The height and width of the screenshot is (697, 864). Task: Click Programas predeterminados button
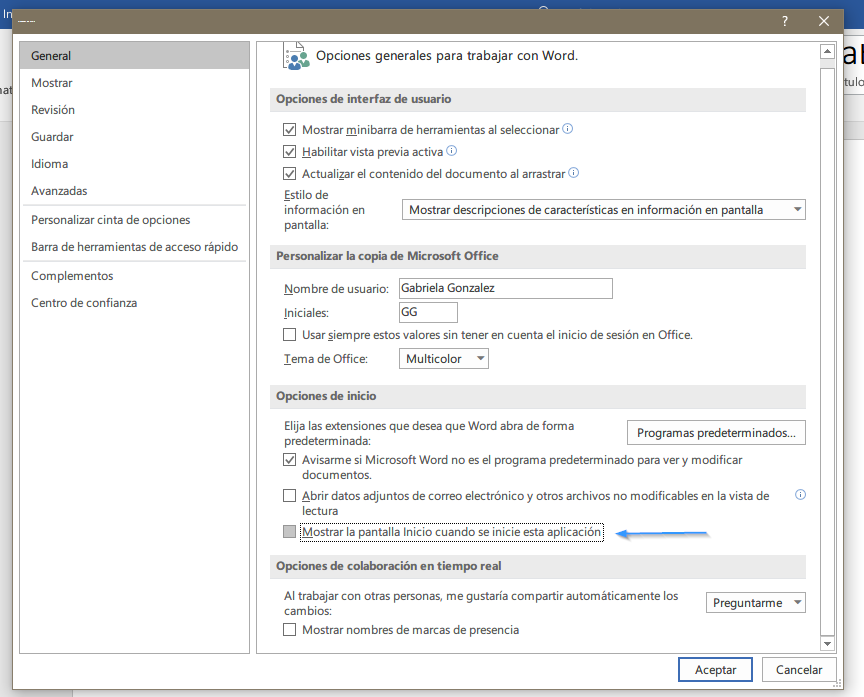(x=716, y=433)
